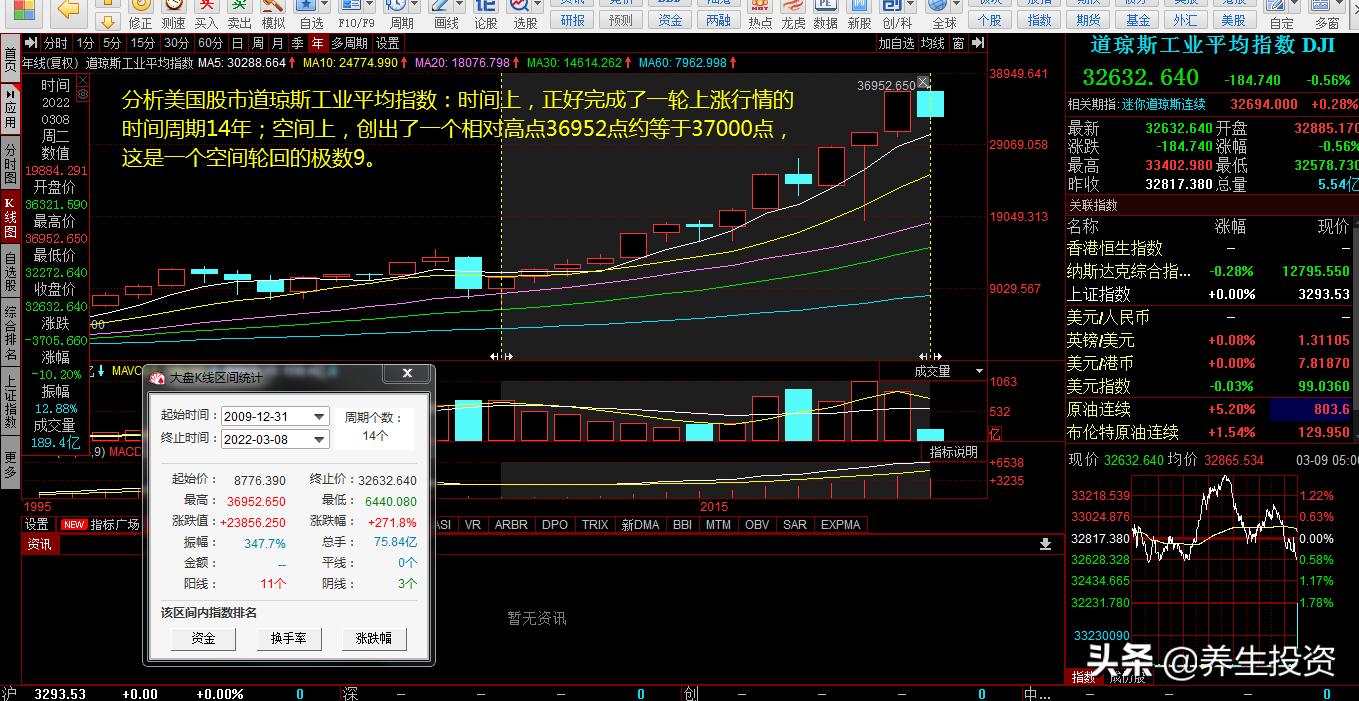This screenshot has height=701, width=1359.
Task: Open the 测速 speed test tool
Action: click(173, 14)
